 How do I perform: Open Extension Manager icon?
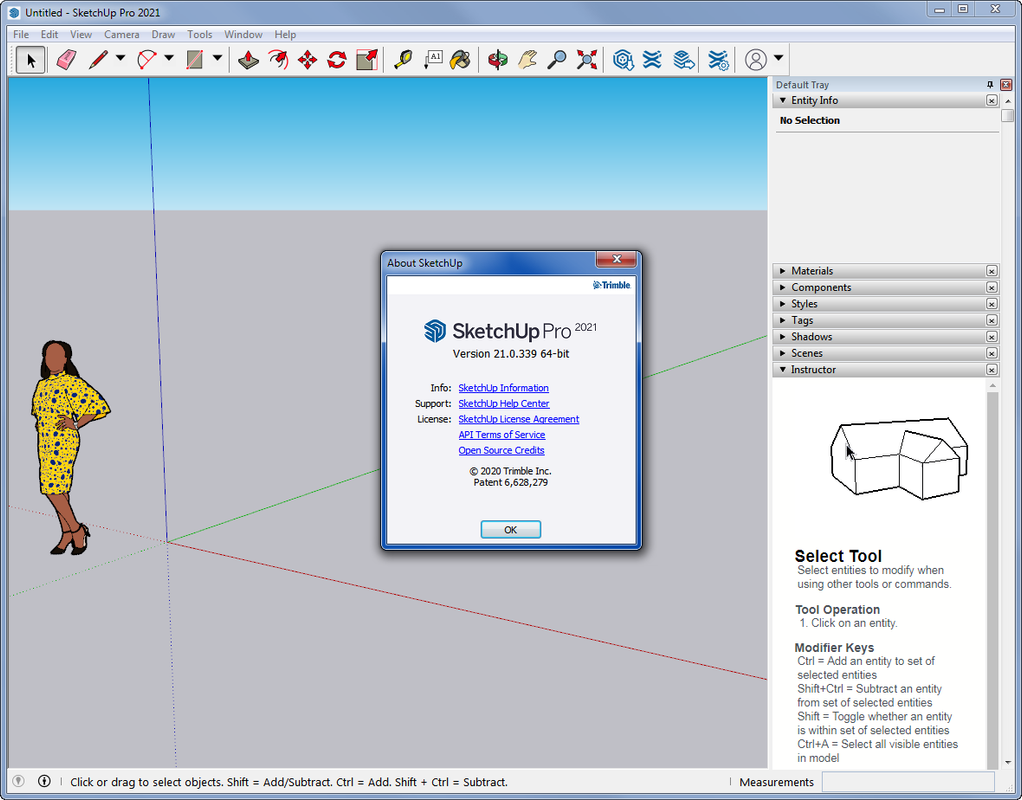point(718,60)
